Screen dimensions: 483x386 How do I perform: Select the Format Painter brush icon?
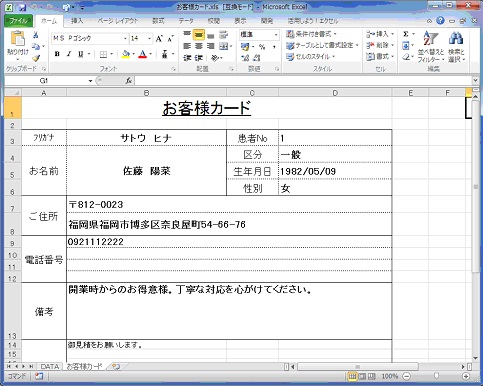[36, 58]
